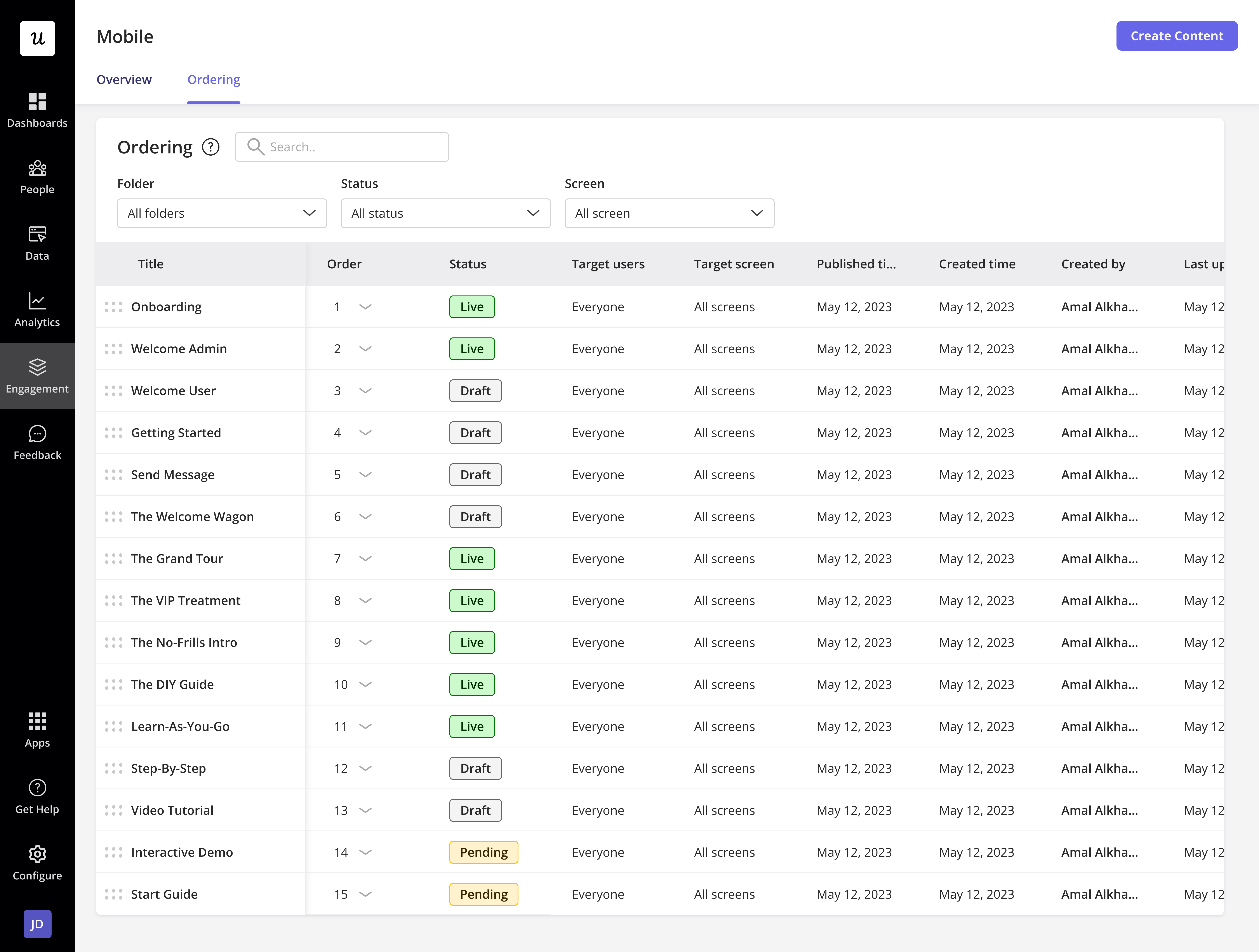Sort by the Title column header
1259x952 pixels.
click(x=151, y=264)
